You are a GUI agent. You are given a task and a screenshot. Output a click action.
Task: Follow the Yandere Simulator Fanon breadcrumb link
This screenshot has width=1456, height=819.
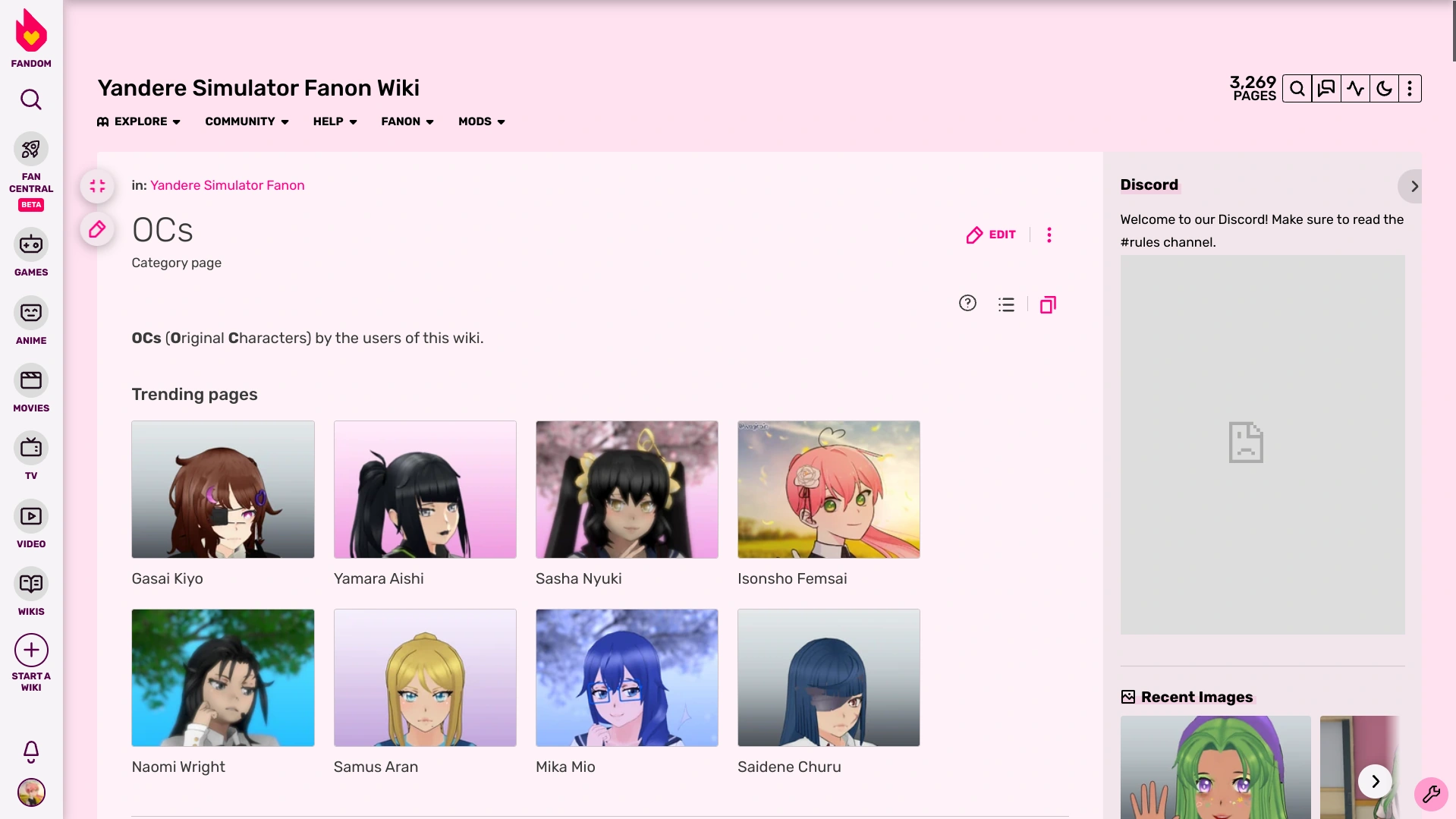(x=227, y=185)
